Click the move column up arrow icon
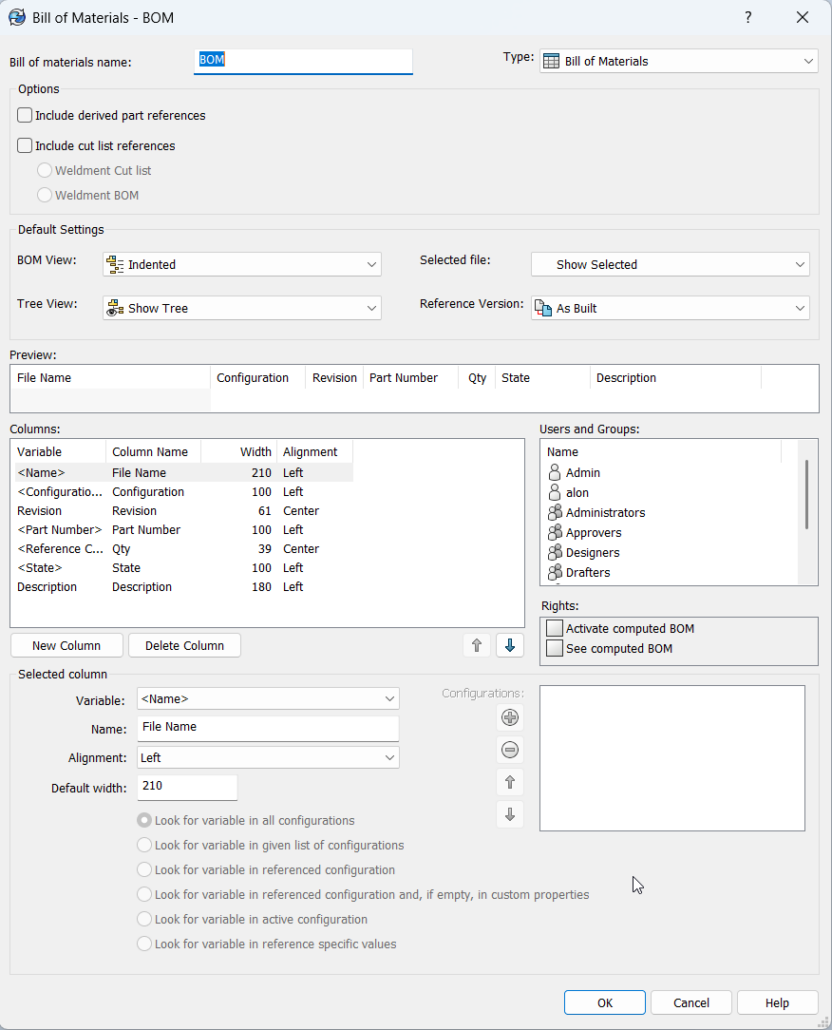 477,646
